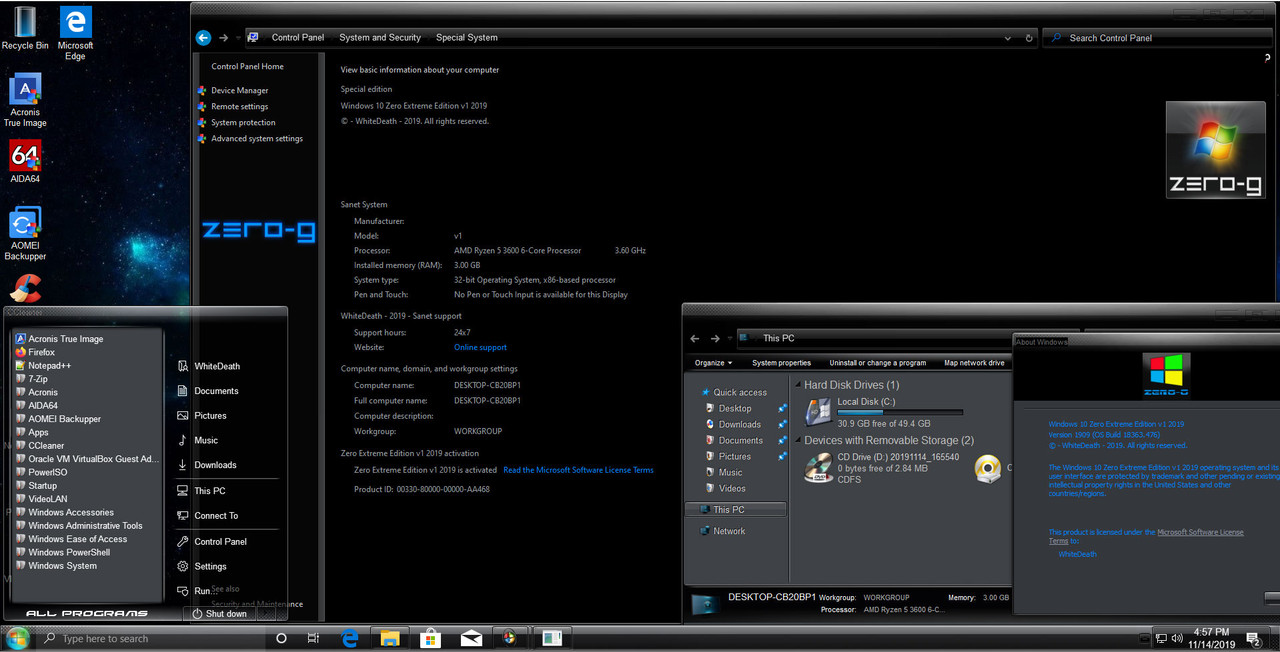The height and width of the screenshot is (652, 1280).
Task: Open WhiteDeath user folder in Start menu
Action: [216, 367]
